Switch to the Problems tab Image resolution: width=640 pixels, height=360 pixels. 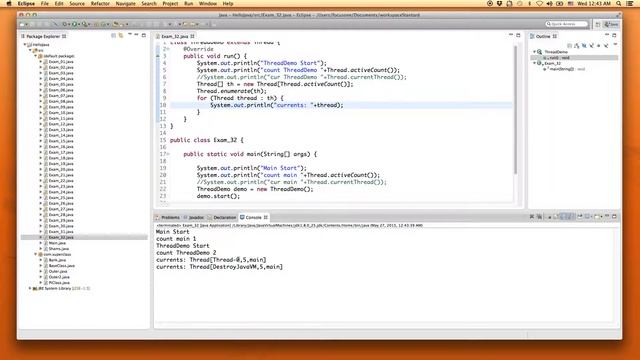coord(167,217)
